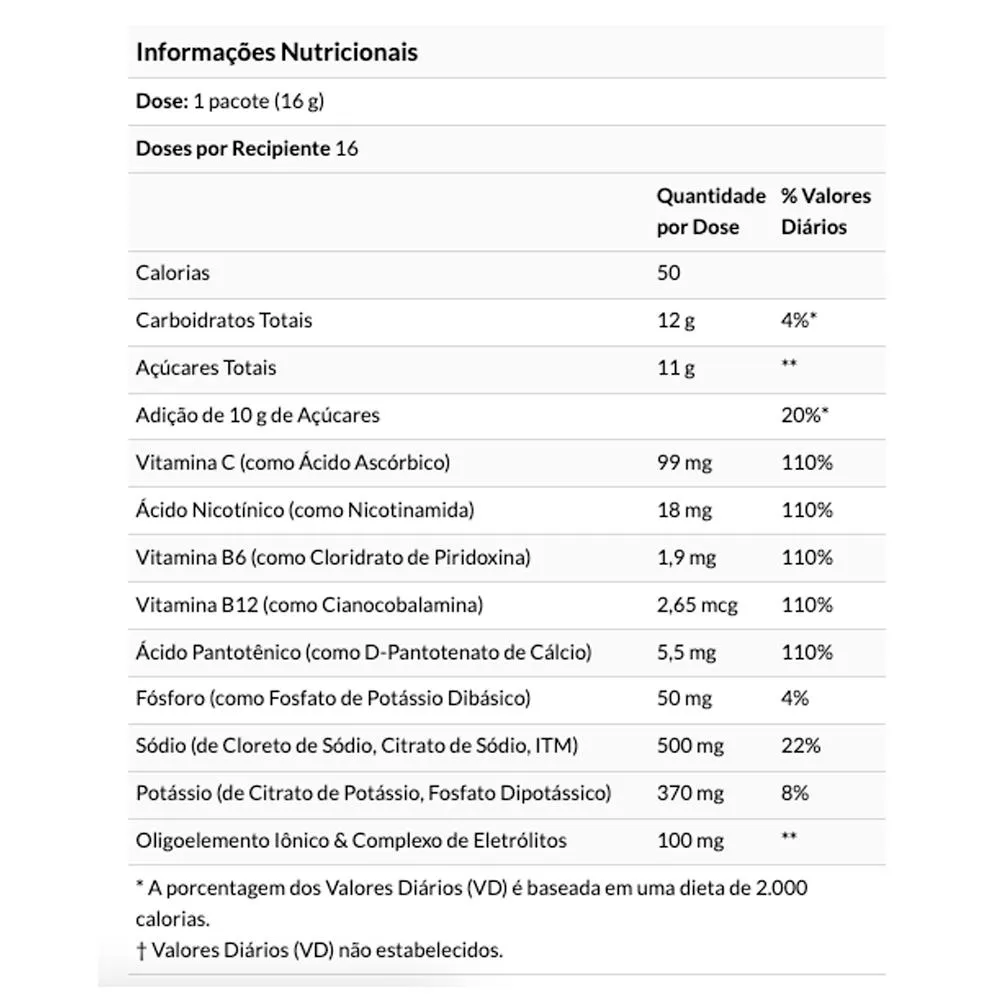Click the Potássio row label

point(373,793)
